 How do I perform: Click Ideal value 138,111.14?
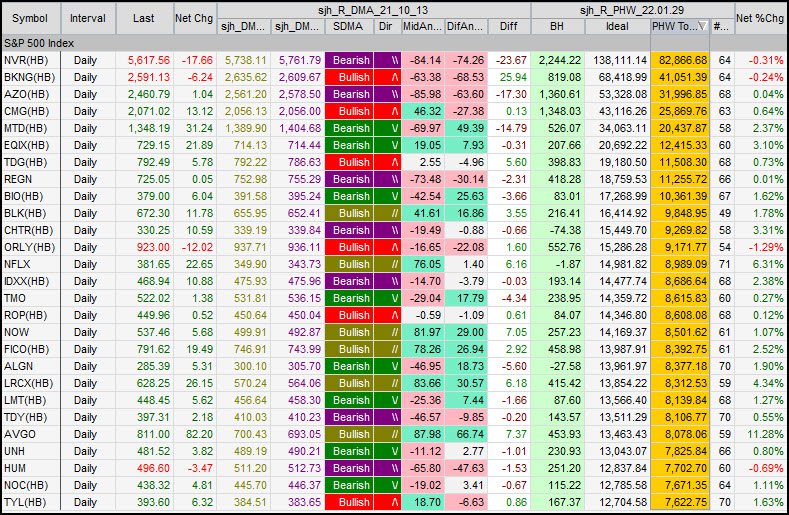coord(620,60)
